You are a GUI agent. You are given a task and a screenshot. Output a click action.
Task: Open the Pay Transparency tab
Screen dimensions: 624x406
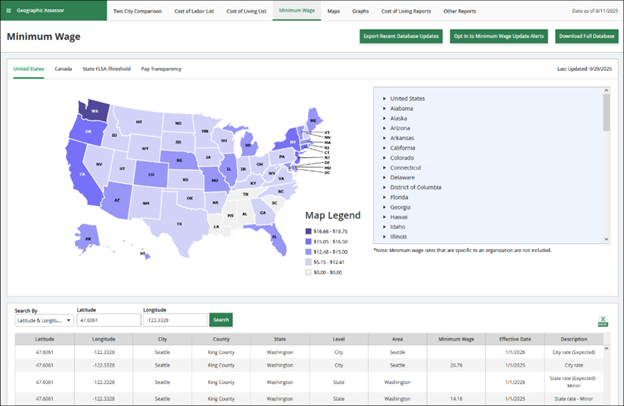(161, 69)
